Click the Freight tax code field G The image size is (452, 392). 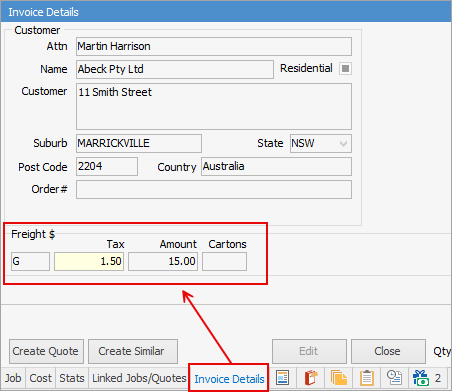click(30, 261)
